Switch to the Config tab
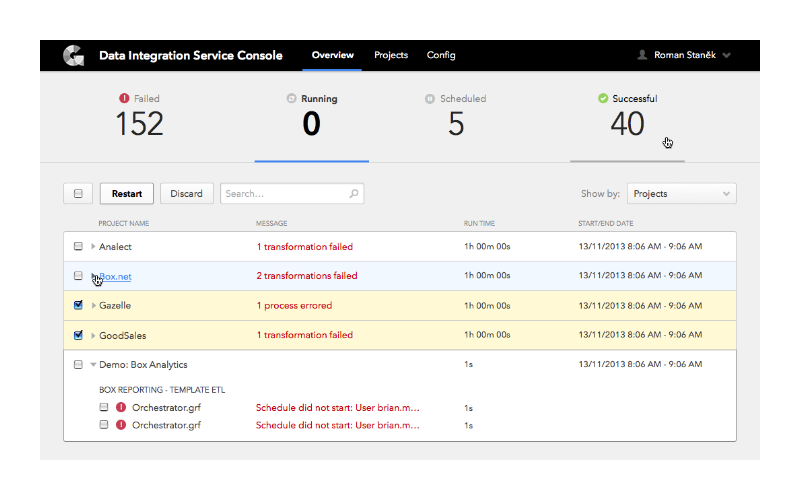Screen dimensions: 800x500 tap(441, 55)
